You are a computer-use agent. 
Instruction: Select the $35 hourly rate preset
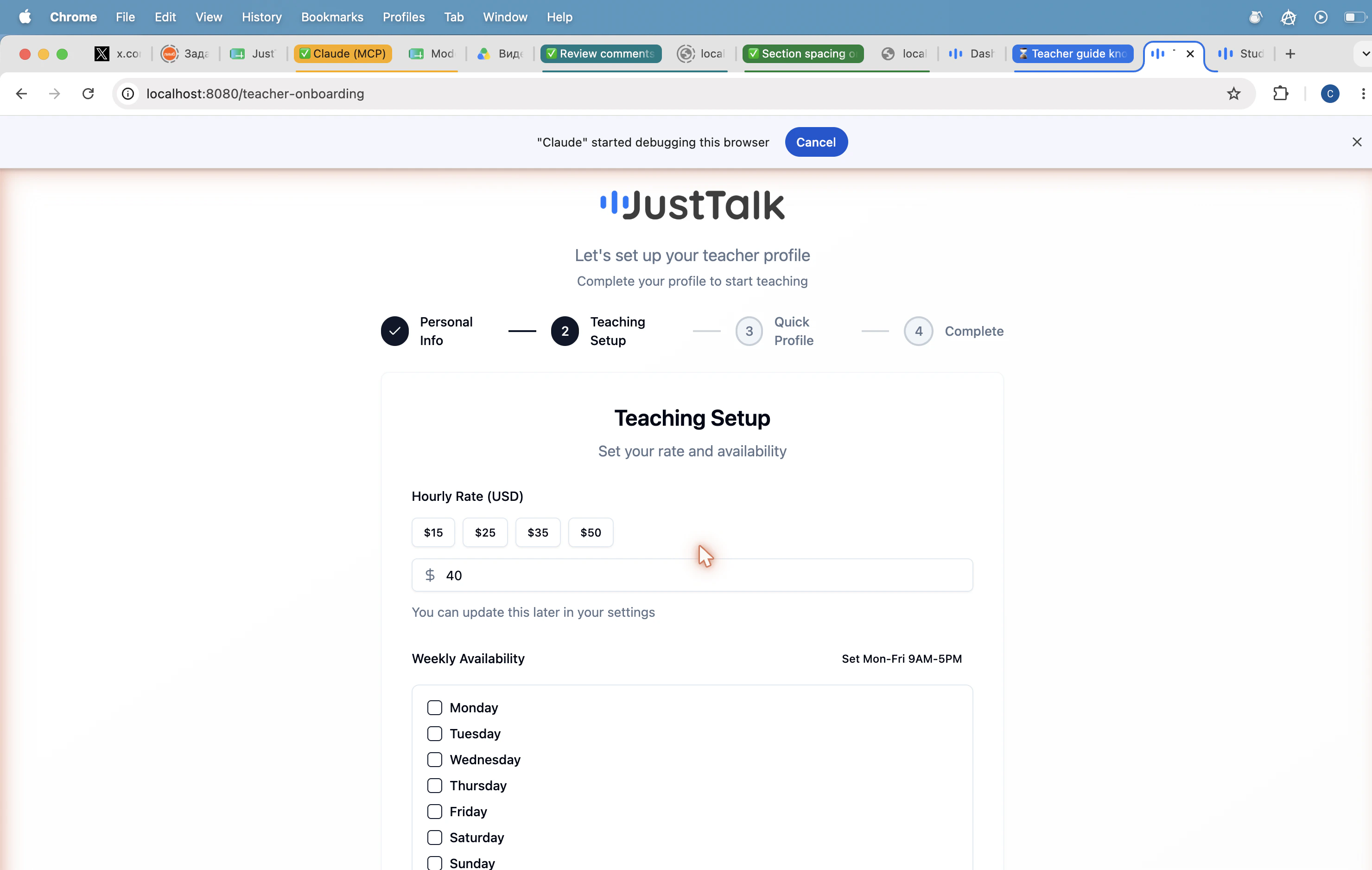point(538,532)
